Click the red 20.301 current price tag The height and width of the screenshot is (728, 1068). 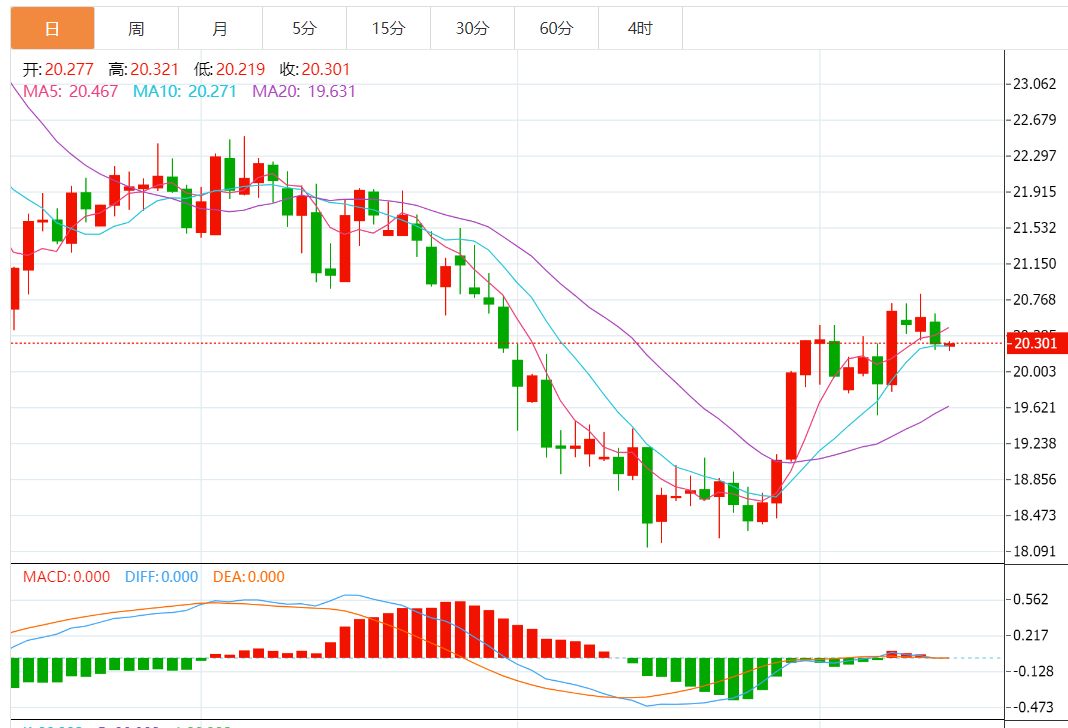click(x=1036, y=343)
